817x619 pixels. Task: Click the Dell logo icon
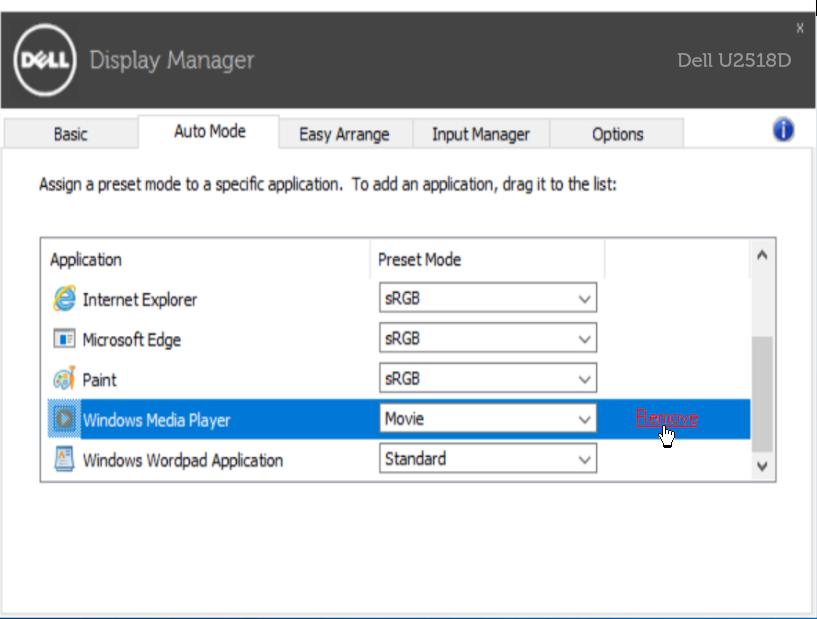(45, 60)
